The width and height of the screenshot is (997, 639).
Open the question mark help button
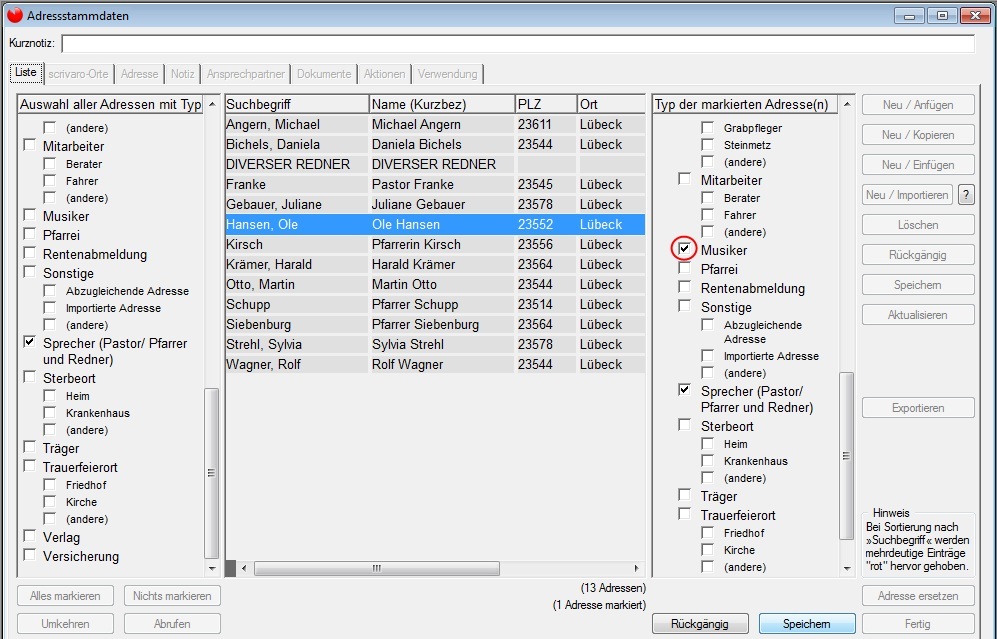pos(966,195)
